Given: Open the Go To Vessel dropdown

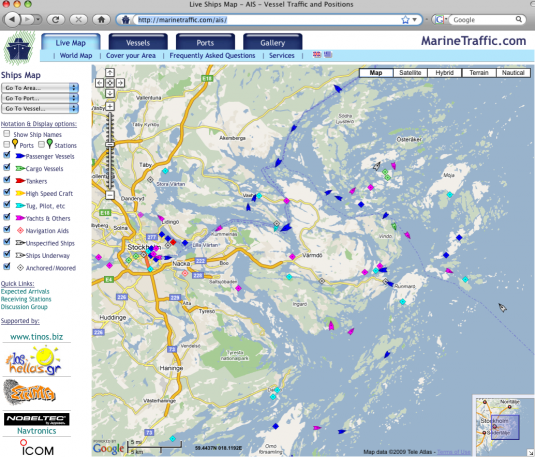Looking at the screenshot, I should pyautogui.click(x=40, y=109).
